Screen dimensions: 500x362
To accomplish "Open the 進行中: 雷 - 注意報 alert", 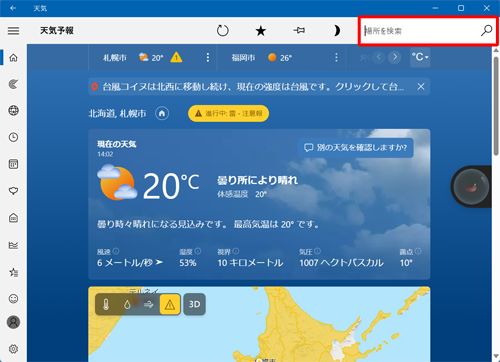I will pyautogui.click(x=229, y=114).
